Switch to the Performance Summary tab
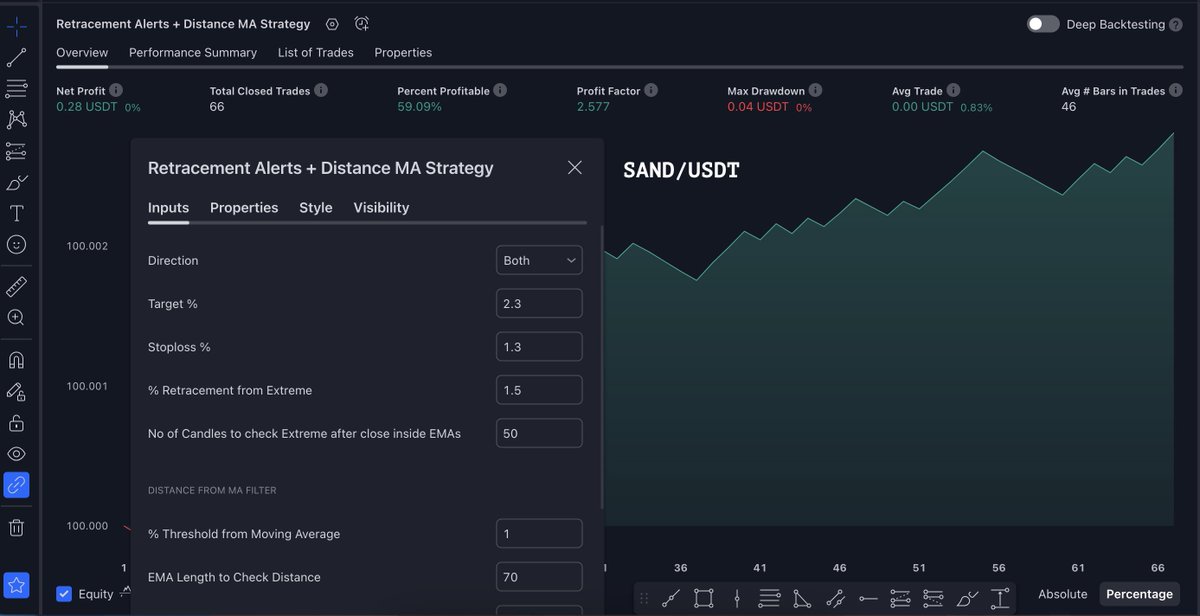The width and height of the screenshot is (1200, 616). point(192,52)
